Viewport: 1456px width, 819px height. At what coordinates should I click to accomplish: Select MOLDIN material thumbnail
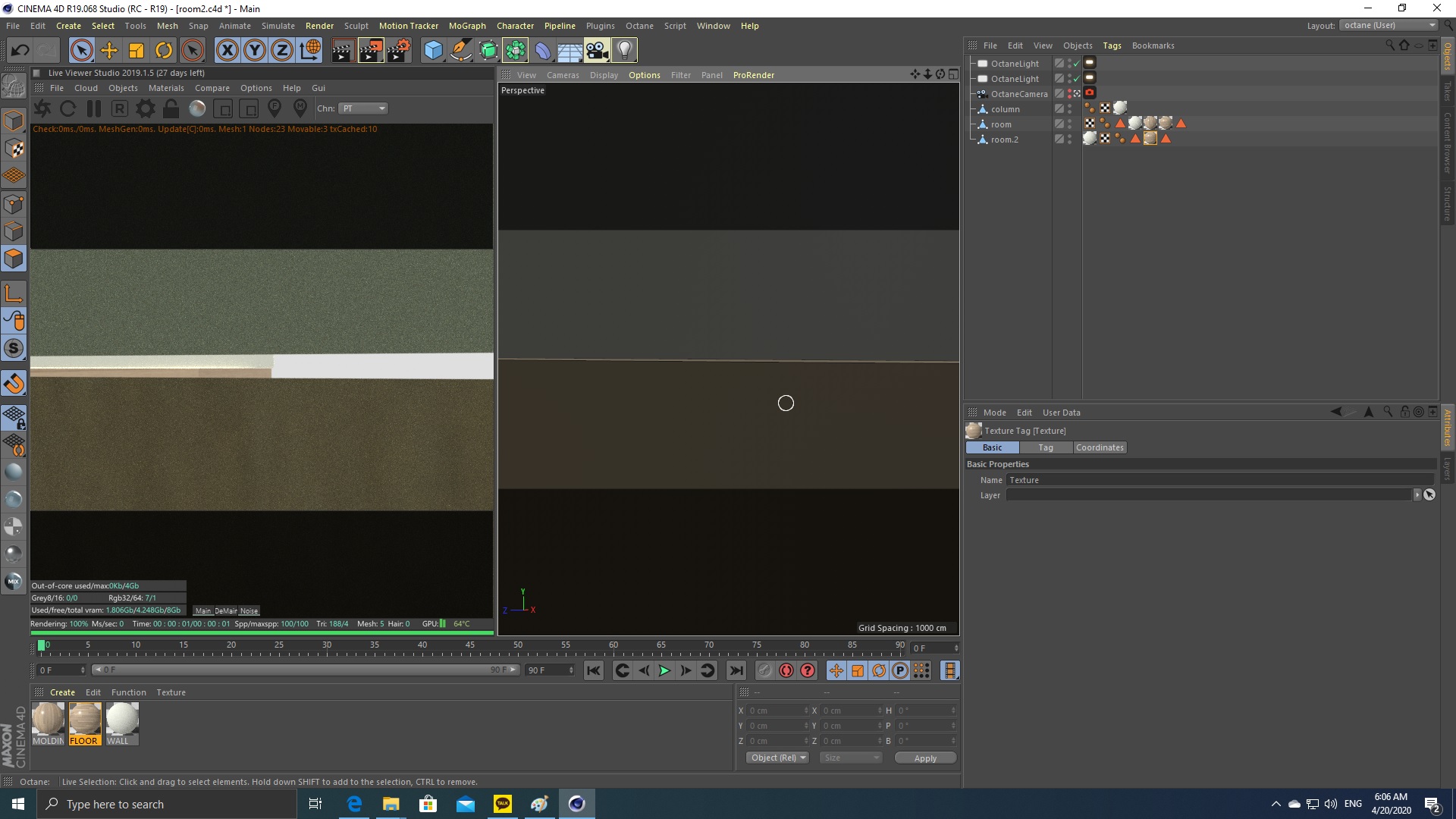pyautogui.click(x=48, y=724)
